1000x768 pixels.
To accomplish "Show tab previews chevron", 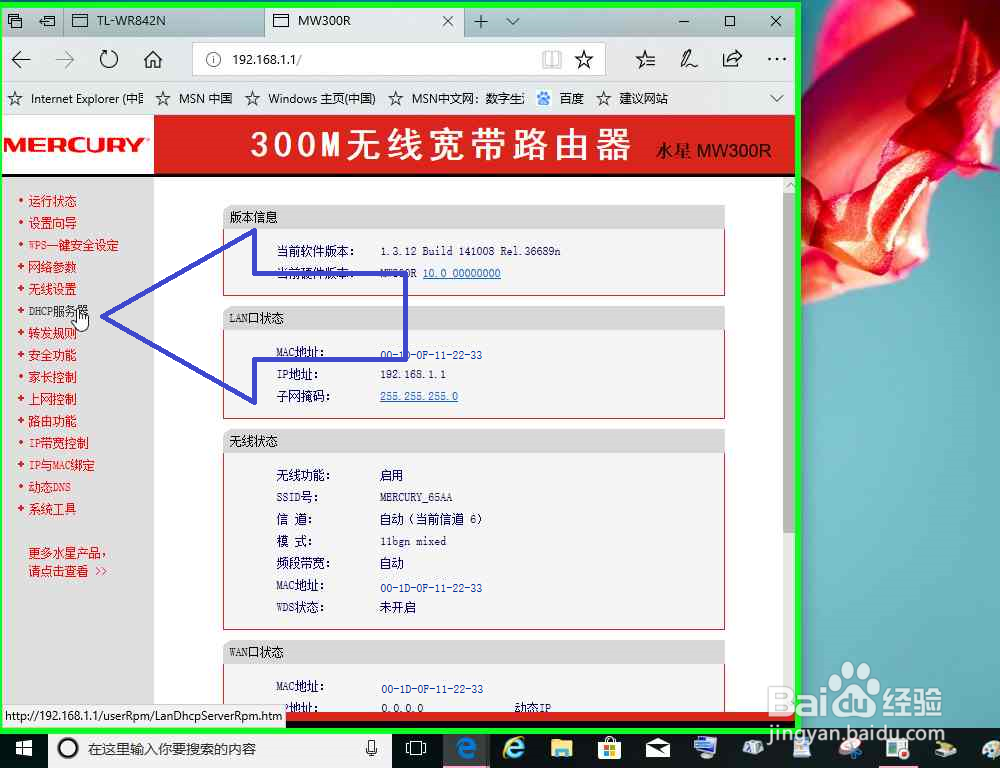I will [512, 22].
